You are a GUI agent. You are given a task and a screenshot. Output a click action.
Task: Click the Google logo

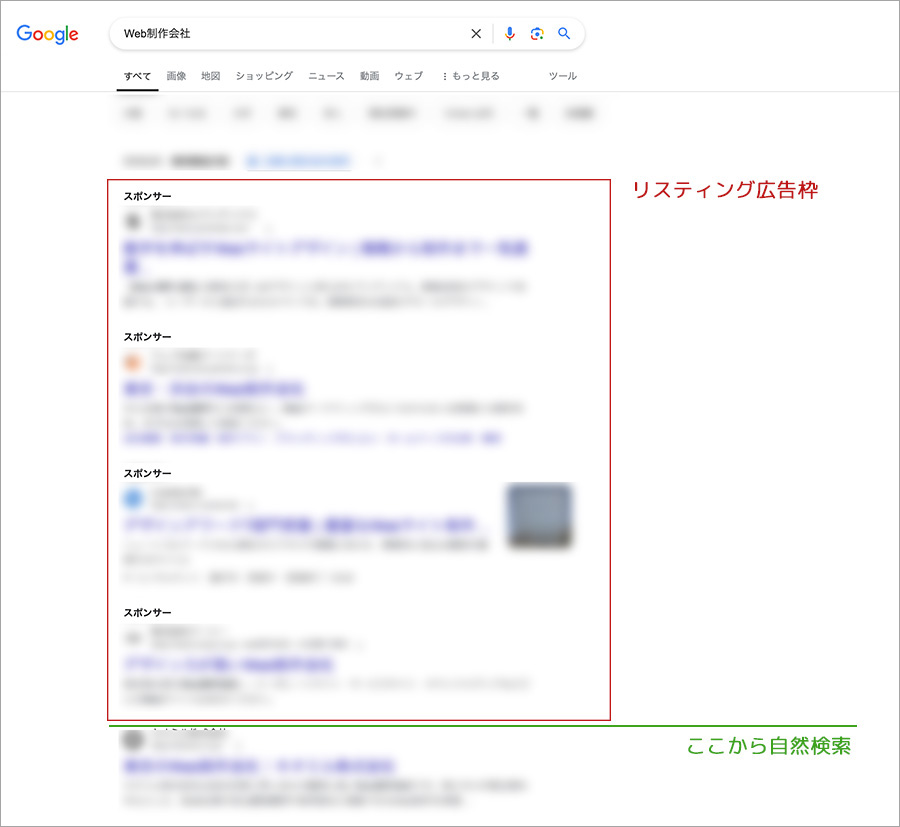(47, 34)
